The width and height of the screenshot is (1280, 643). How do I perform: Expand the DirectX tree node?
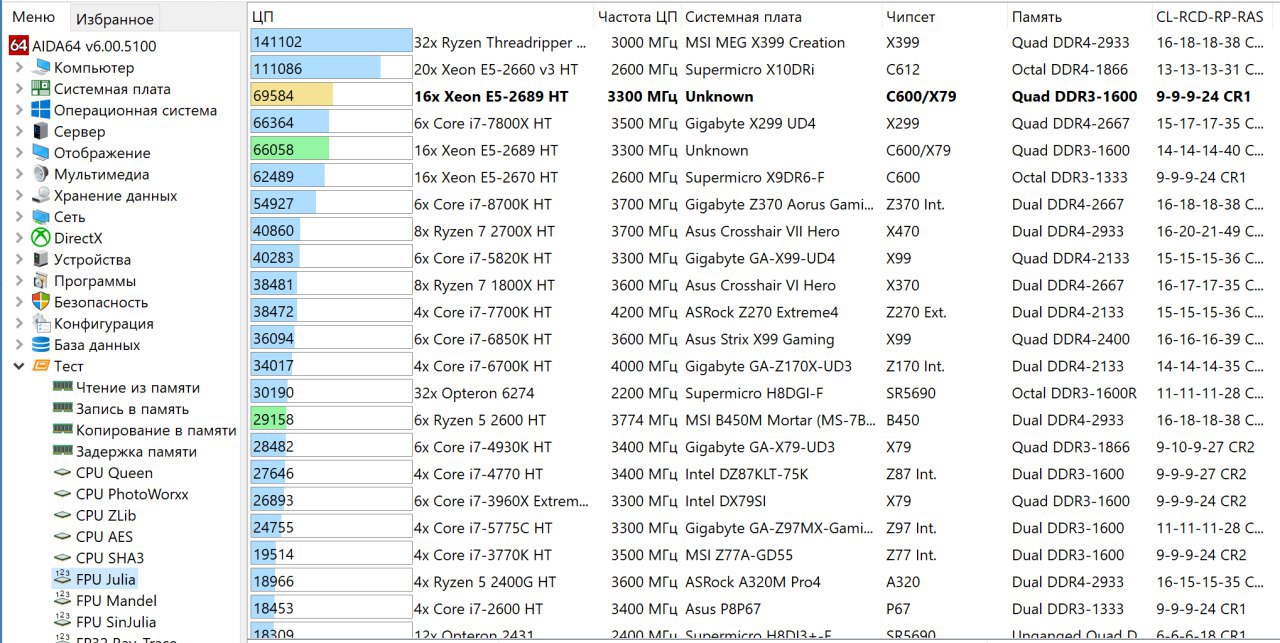[x=19, y=238]
